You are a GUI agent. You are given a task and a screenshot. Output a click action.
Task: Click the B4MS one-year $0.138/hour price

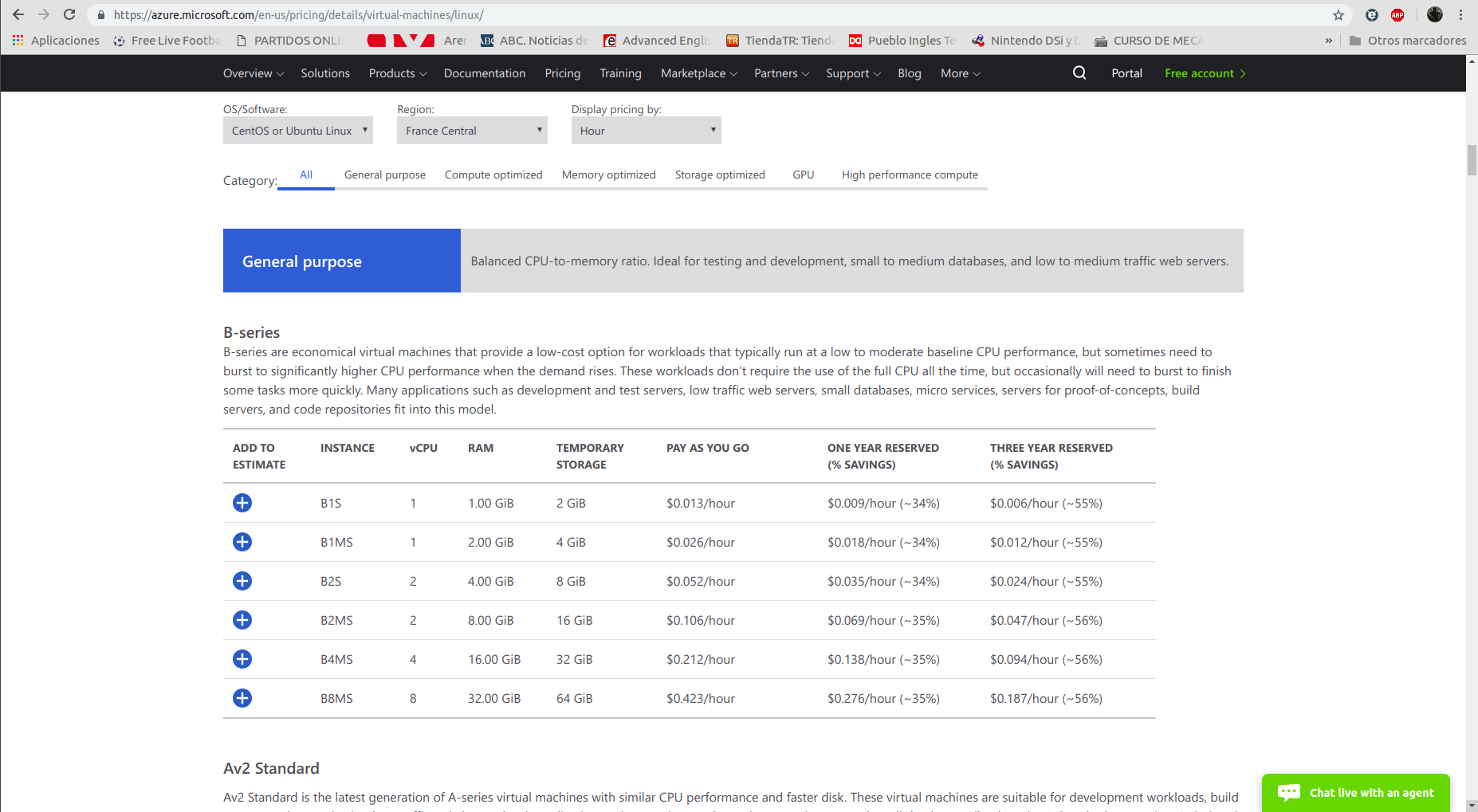click(x=883, y=660)
